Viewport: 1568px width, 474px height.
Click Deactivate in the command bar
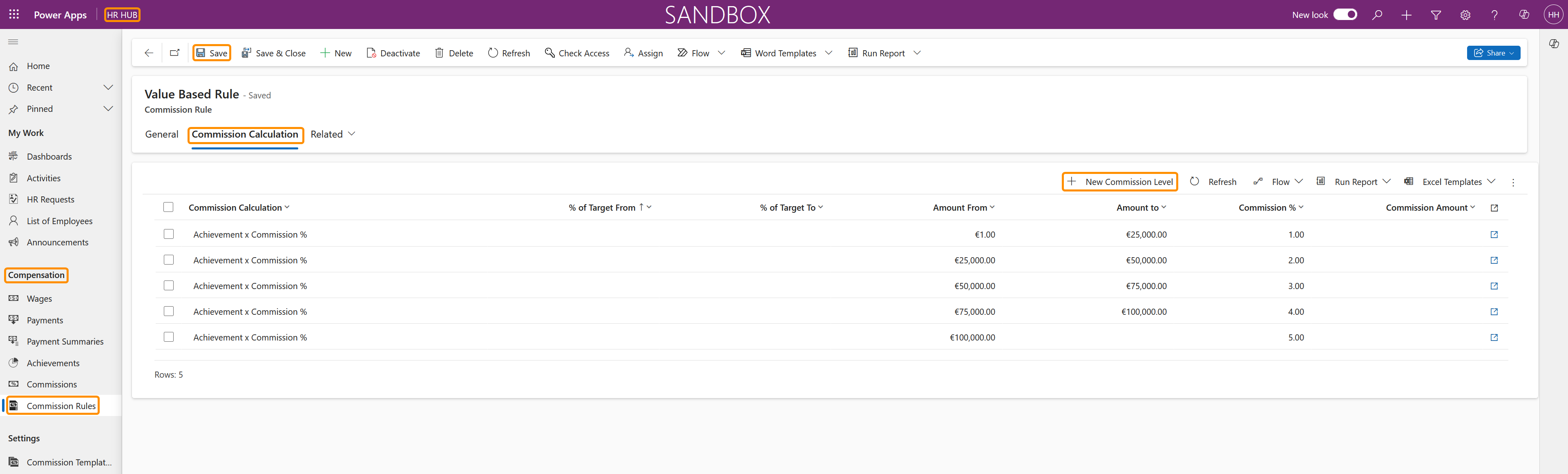point(393,53)
